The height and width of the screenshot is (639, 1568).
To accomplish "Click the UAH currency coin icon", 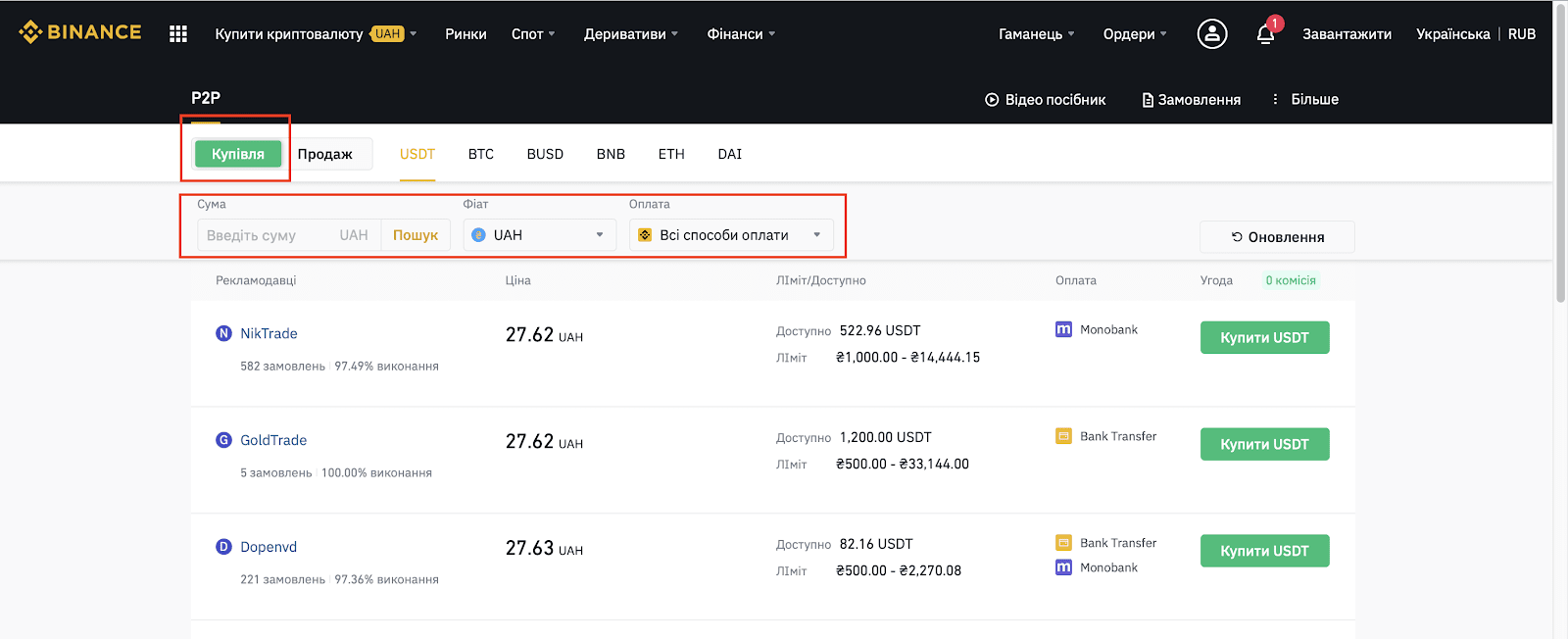I will coord(479,235).
